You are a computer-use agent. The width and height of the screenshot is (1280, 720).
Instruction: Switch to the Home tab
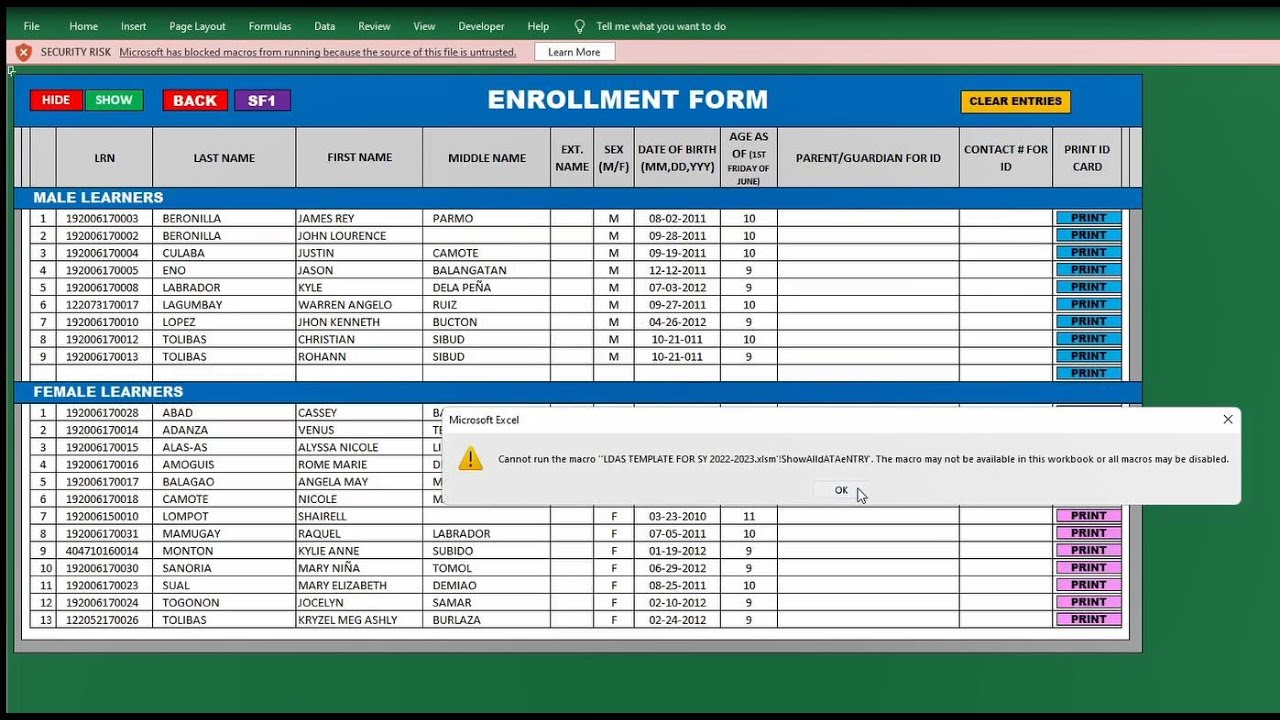[84, 26]
